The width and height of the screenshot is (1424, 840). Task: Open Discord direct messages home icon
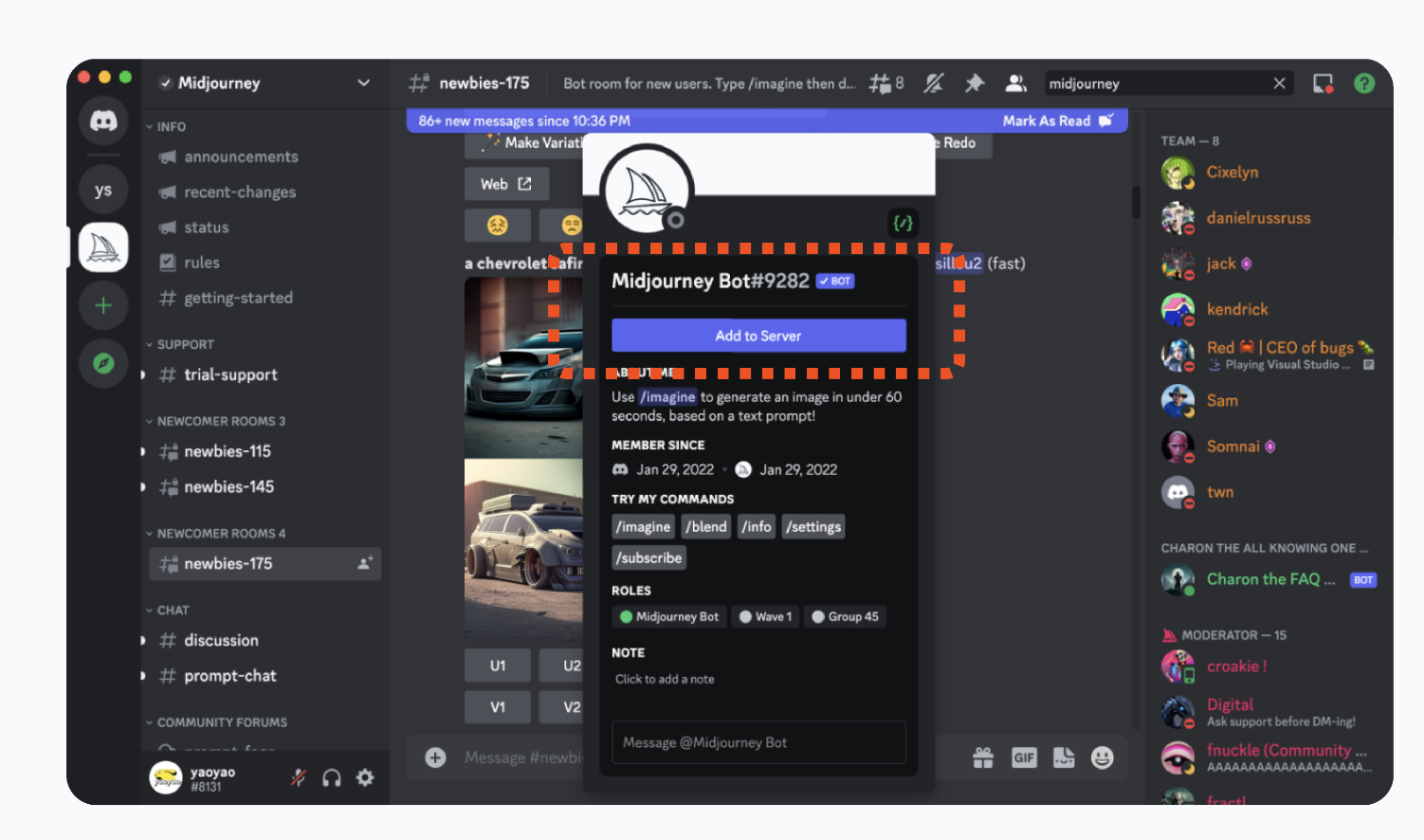coord(103,120)
